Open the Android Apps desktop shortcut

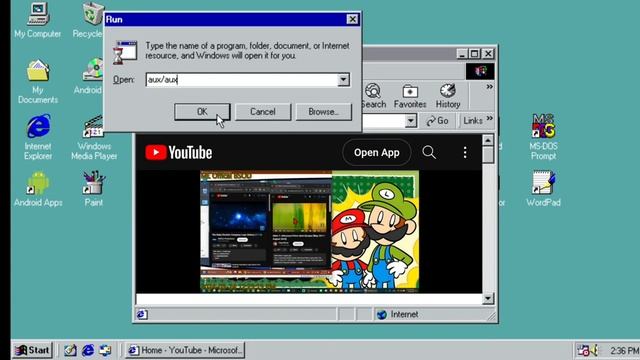38,189
